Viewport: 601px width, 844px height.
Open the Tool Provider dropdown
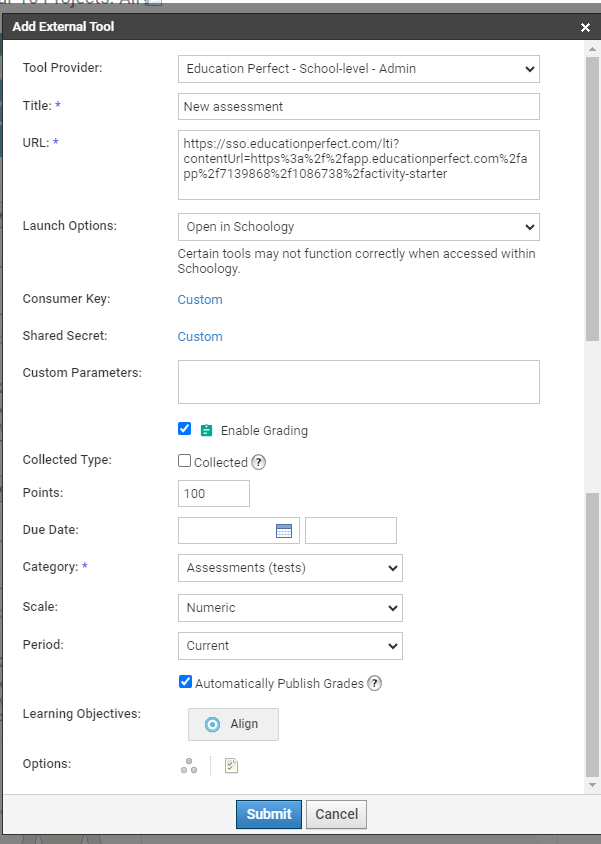tap(359, 69)
